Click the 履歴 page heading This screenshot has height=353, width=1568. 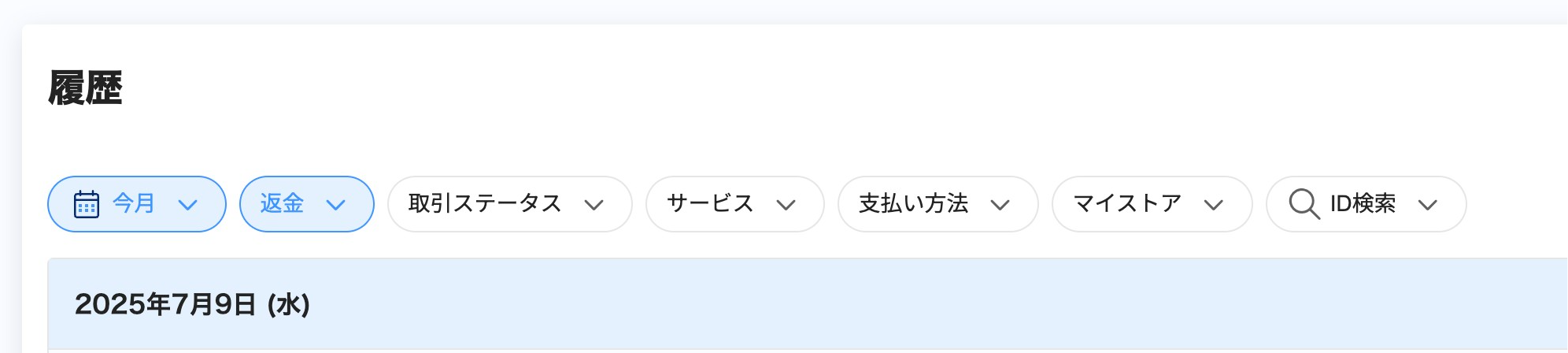click(85, 87)
